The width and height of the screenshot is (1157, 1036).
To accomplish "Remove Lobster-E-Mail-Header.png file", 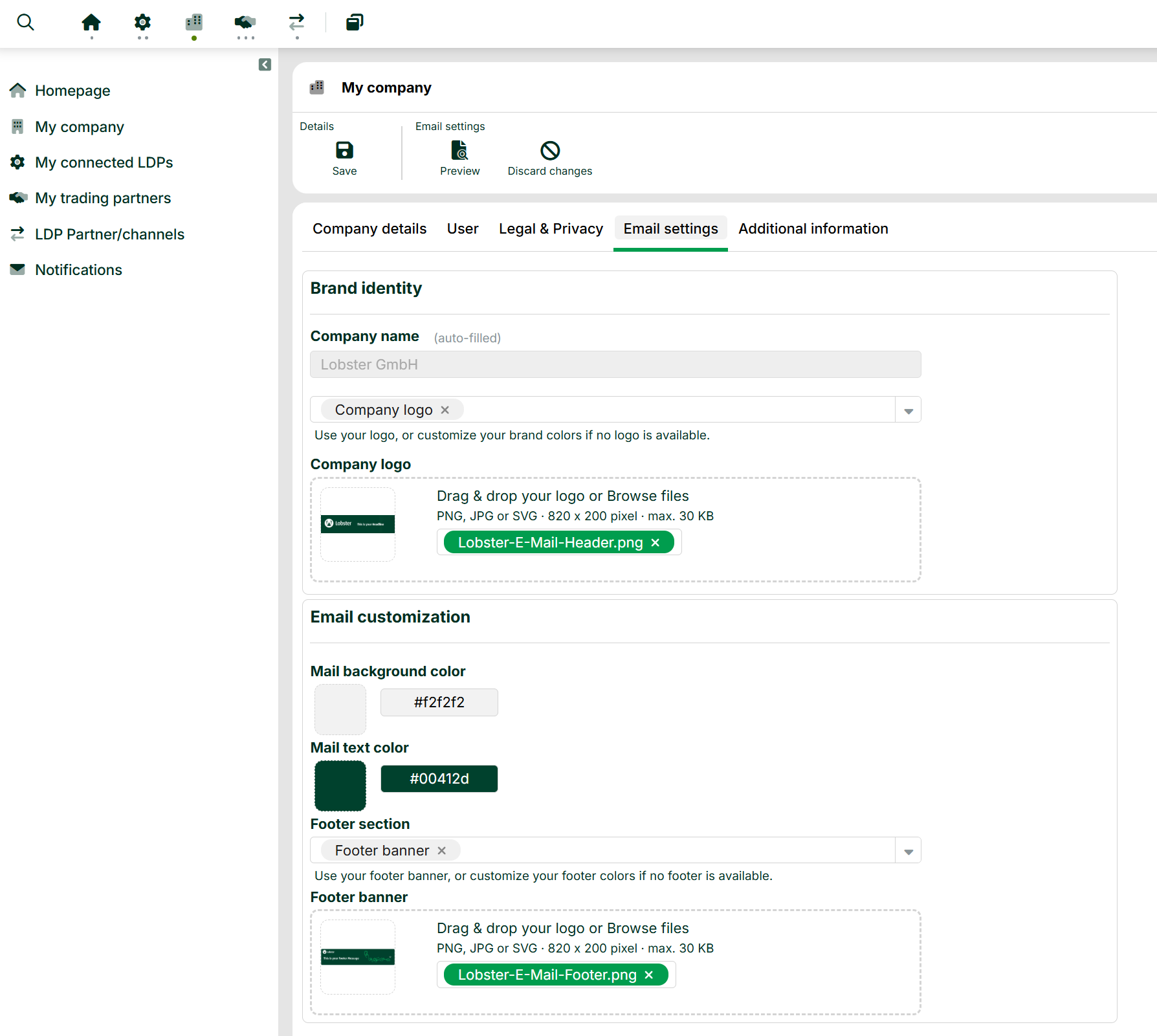I will [x=656, y=542].
